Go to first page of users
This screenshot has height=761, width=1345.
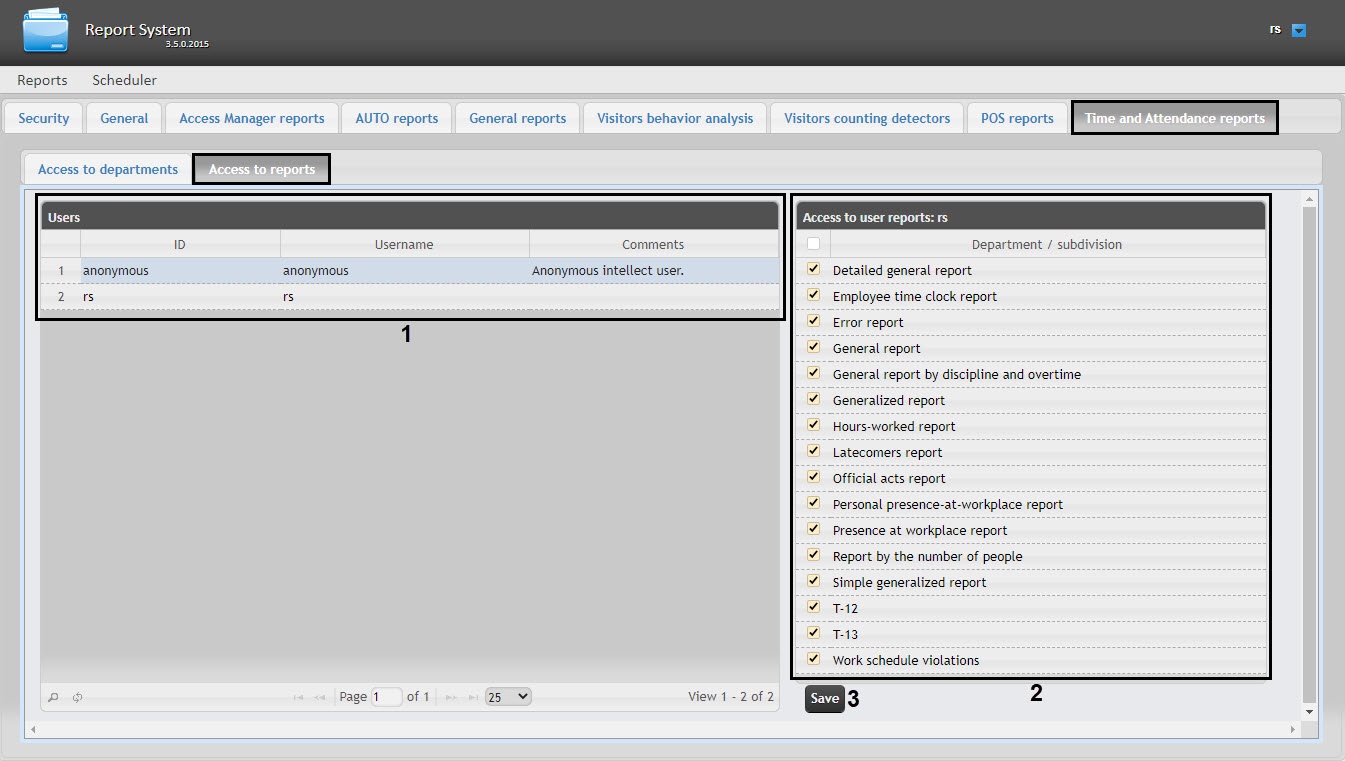pos(299,697)
